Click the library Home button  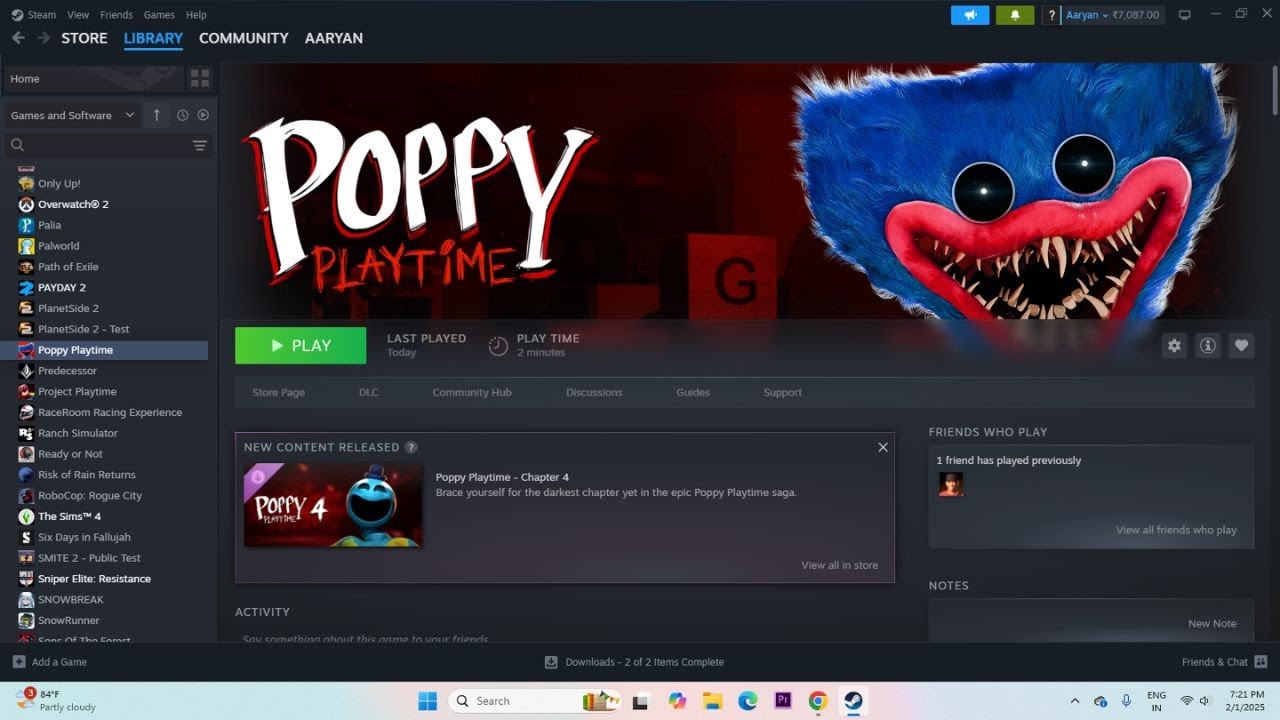pos(93,78)
